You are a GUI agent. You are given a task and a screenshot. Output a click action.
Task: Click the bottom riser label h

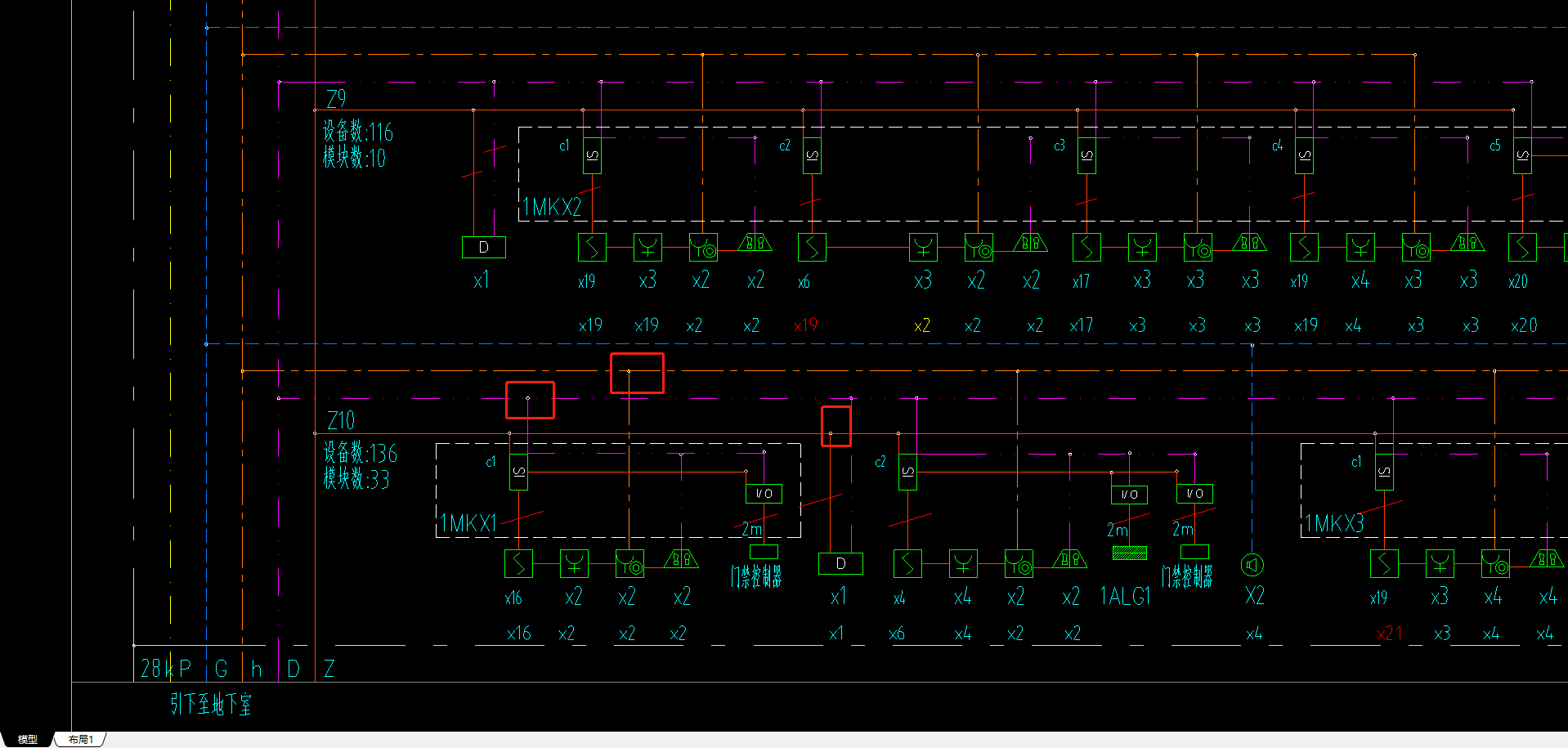pyautogui.click(x=257, y=670)
